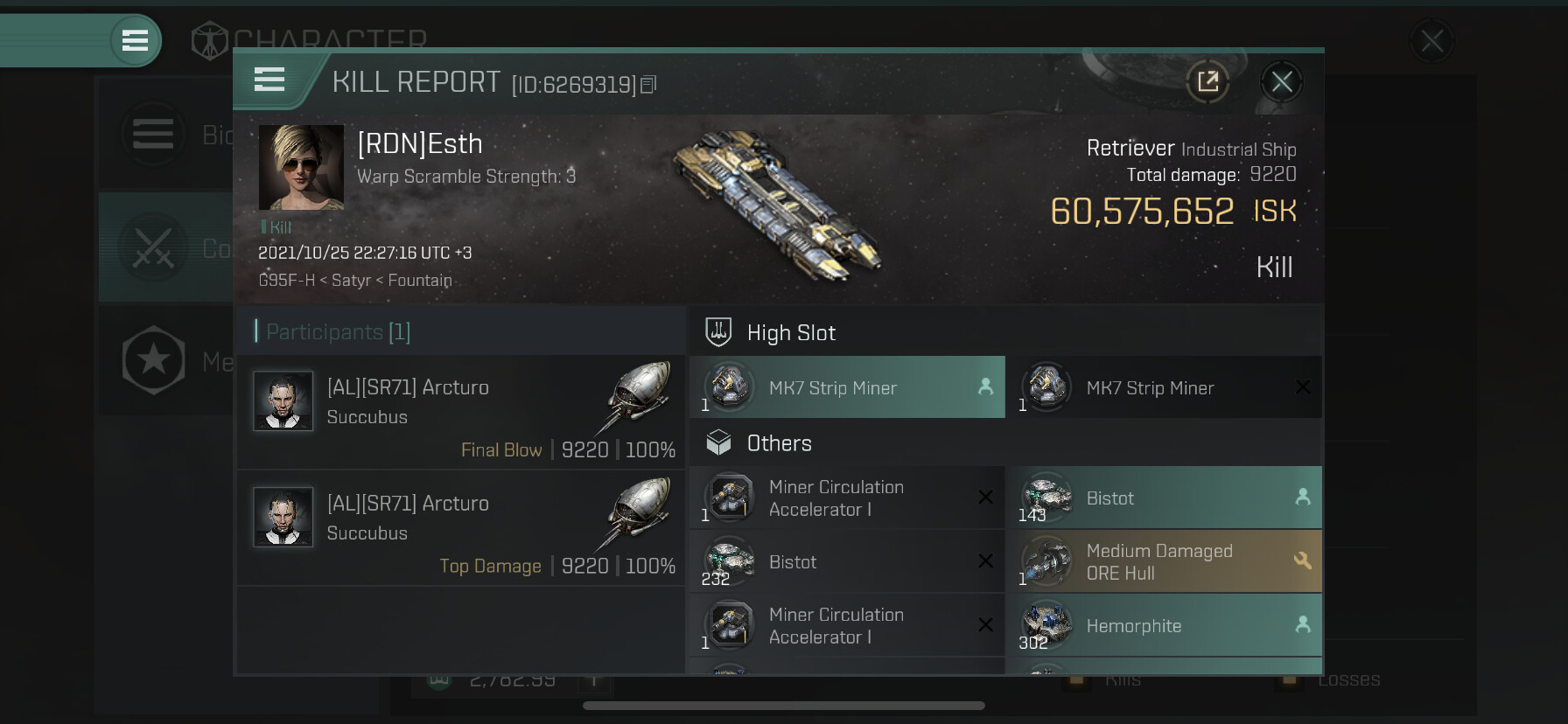Close the Kill Report window
Screen dimensions: 1568x724
coord(1282,82)
